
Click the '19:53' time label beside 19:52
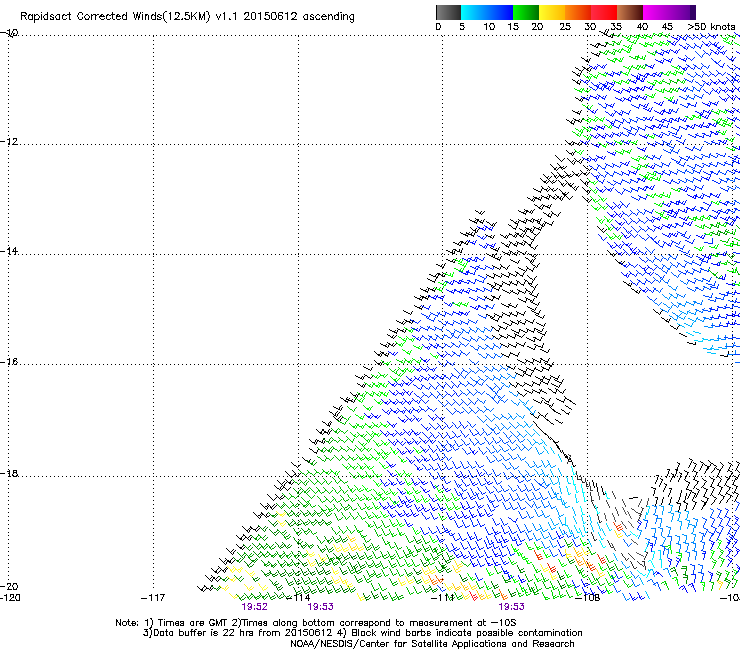pyautogui.click(x=320, y=607)
